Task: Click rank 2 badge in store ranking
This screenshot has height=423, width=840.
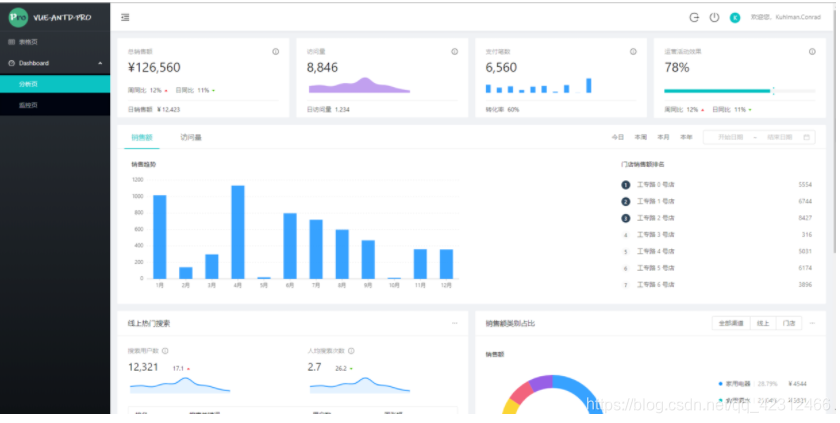Action: [x=625, y=201]
